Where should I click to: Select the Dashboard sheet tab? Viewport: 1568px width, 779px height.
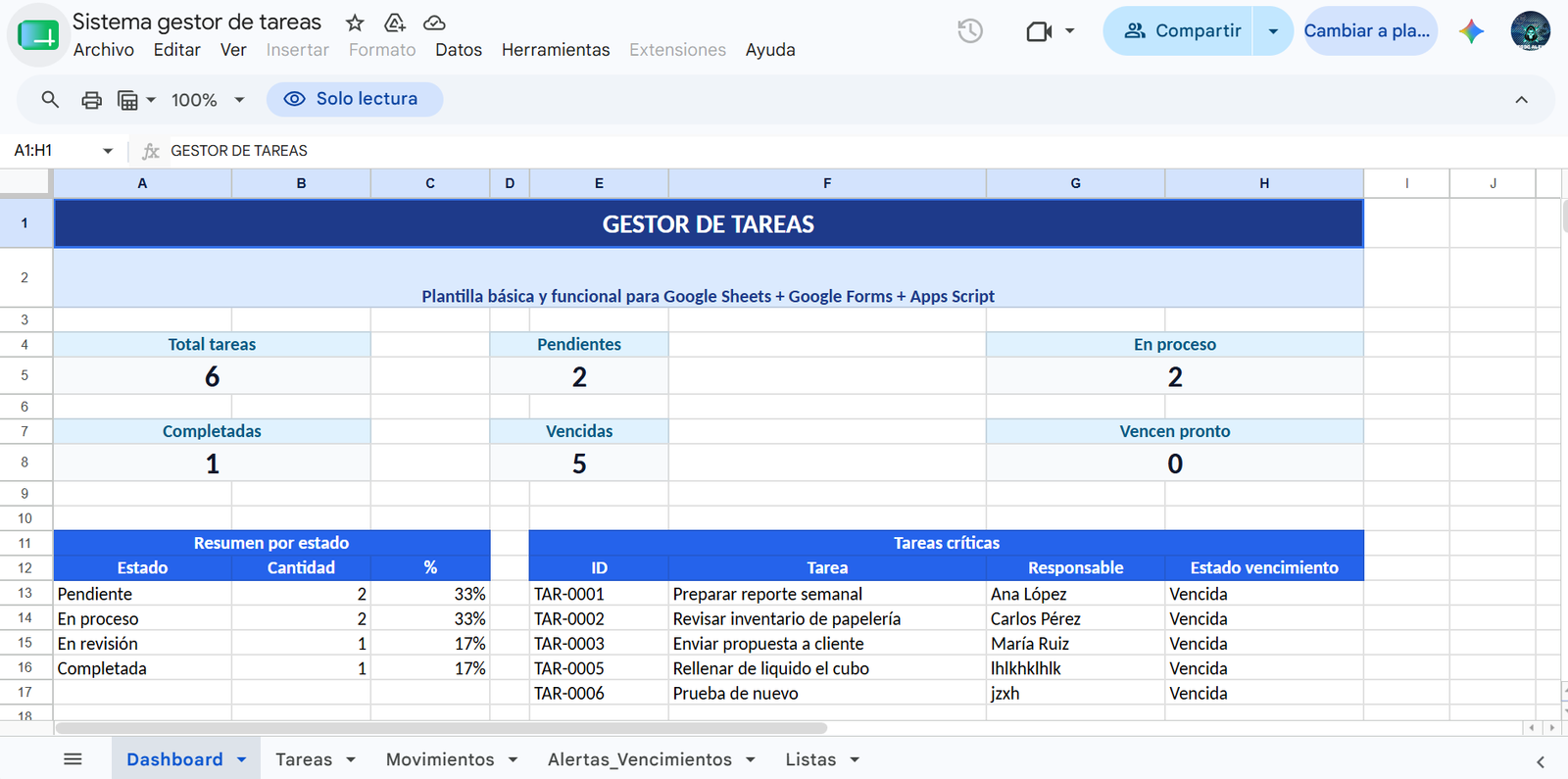(174, 759)
